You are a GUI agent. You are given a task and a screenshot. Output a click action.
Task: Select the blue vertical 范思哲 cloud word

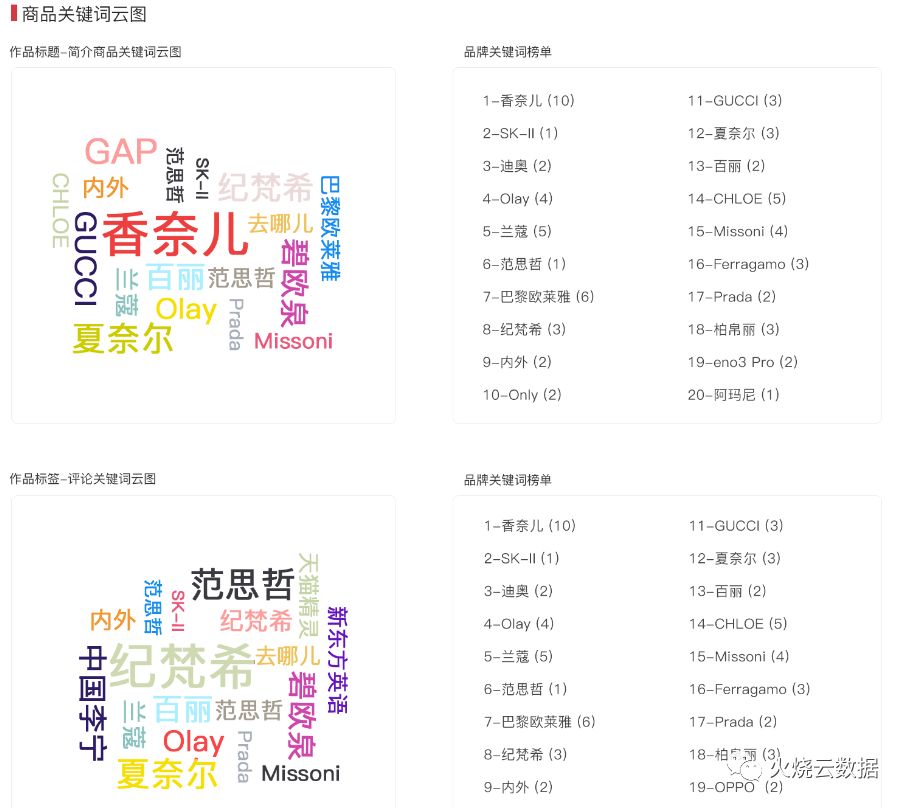(x=153, y=606)
